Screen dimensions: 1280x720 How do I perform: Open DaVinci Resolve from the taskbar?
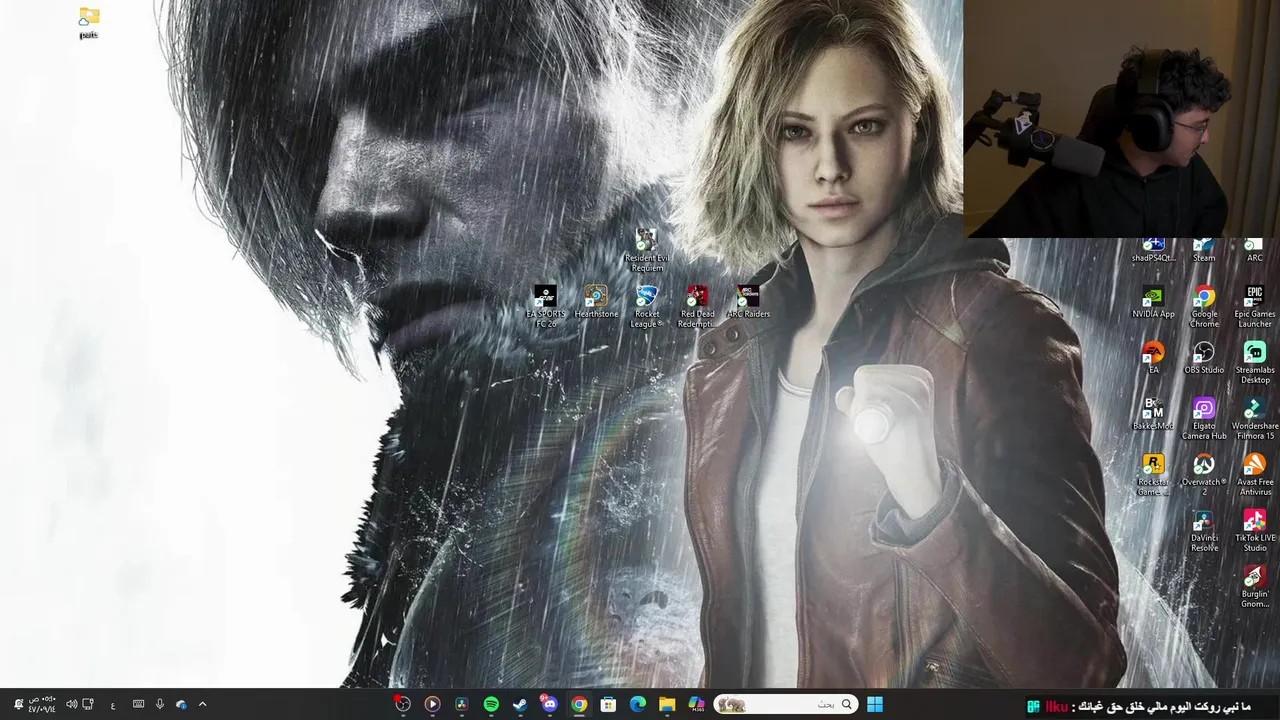[x=461, y=704]
